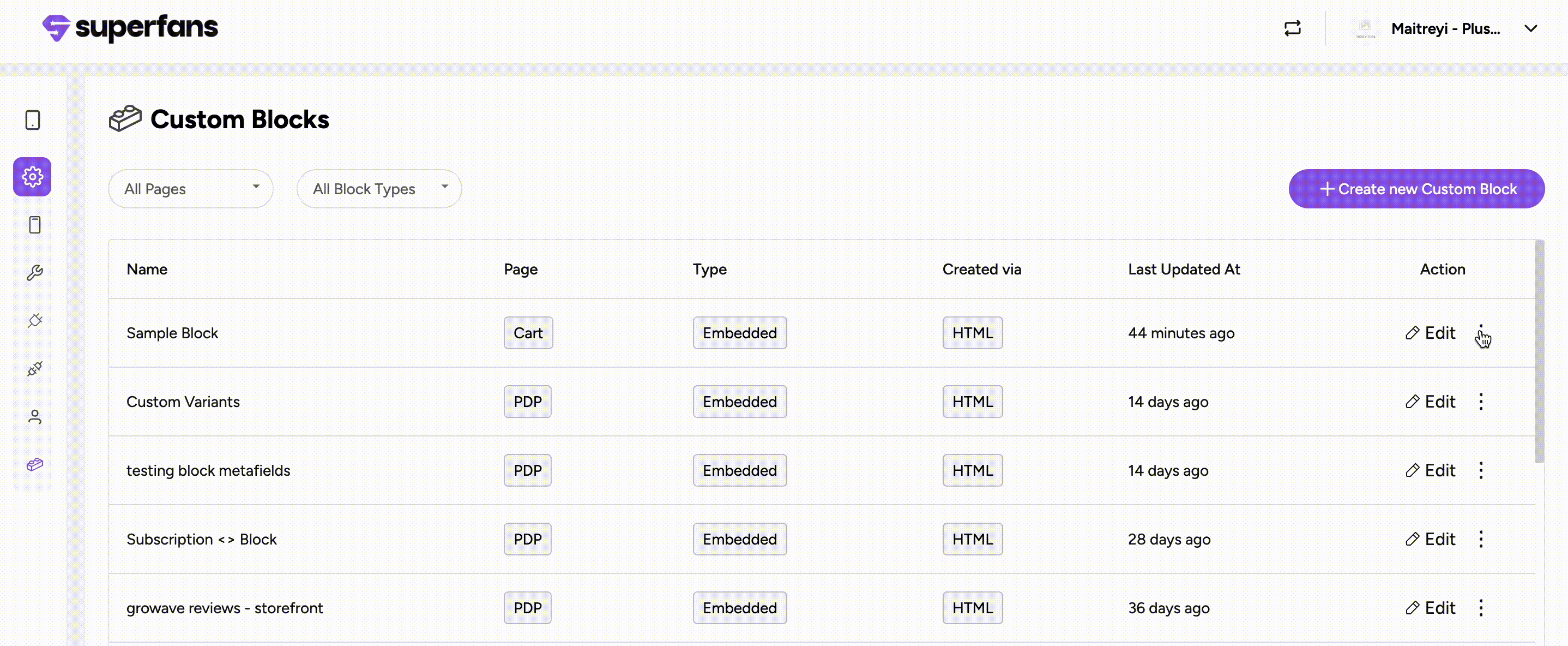Edit the growave reviews - storefront block
The image size is (1568, 646).
point(1431,608)
